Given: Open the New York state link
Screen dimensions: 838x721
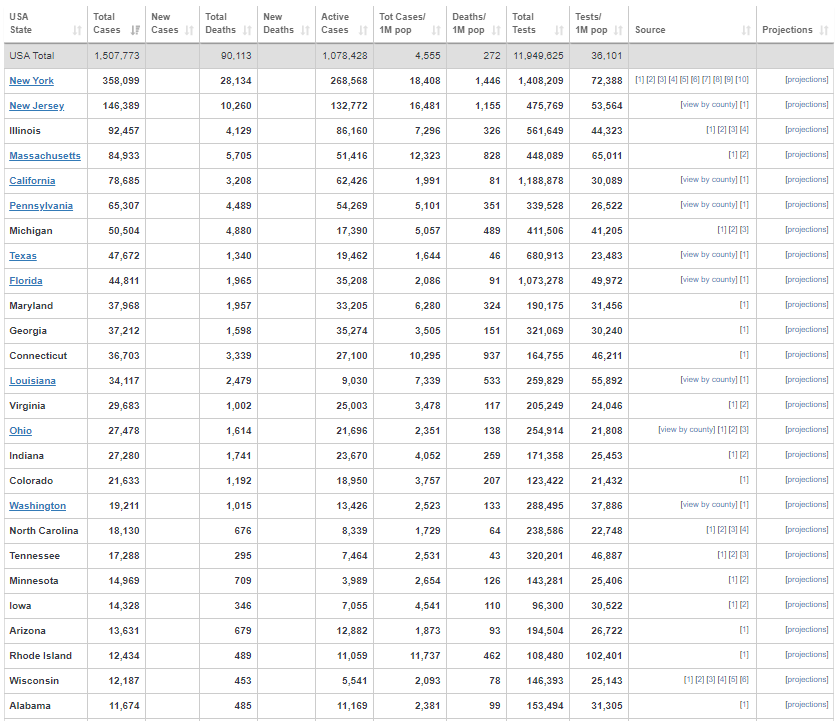Looking at the screenshot, I should point(31,81).
